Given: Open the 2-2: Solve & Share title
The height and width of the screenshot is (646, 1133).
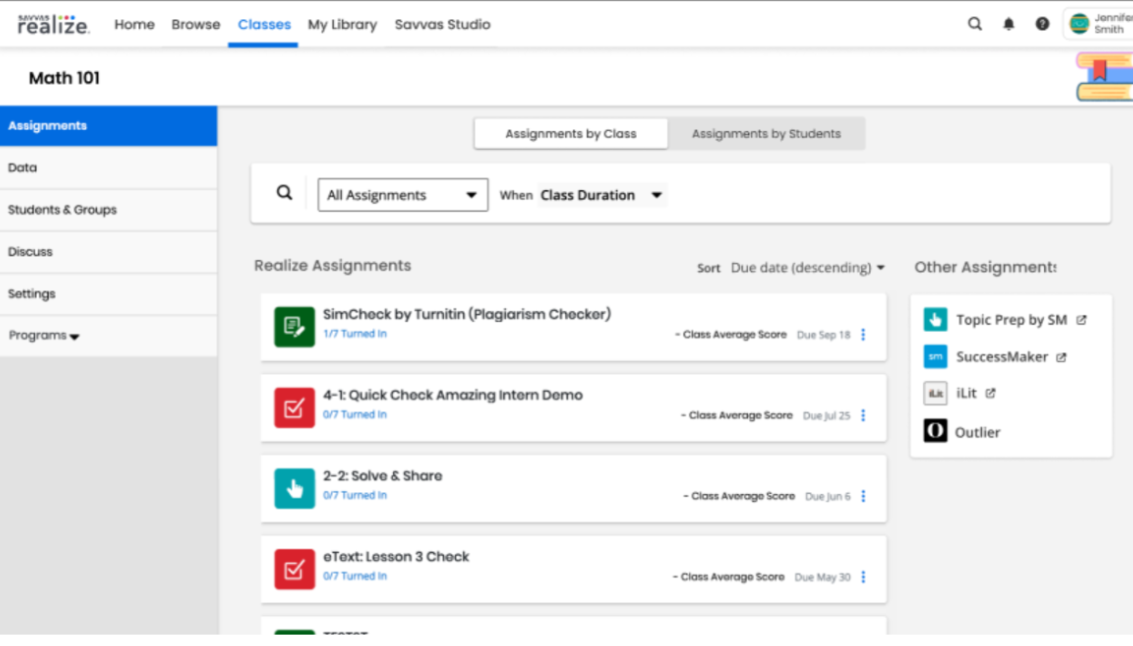Looking at the screenshot, I should (x=382, y=476).
